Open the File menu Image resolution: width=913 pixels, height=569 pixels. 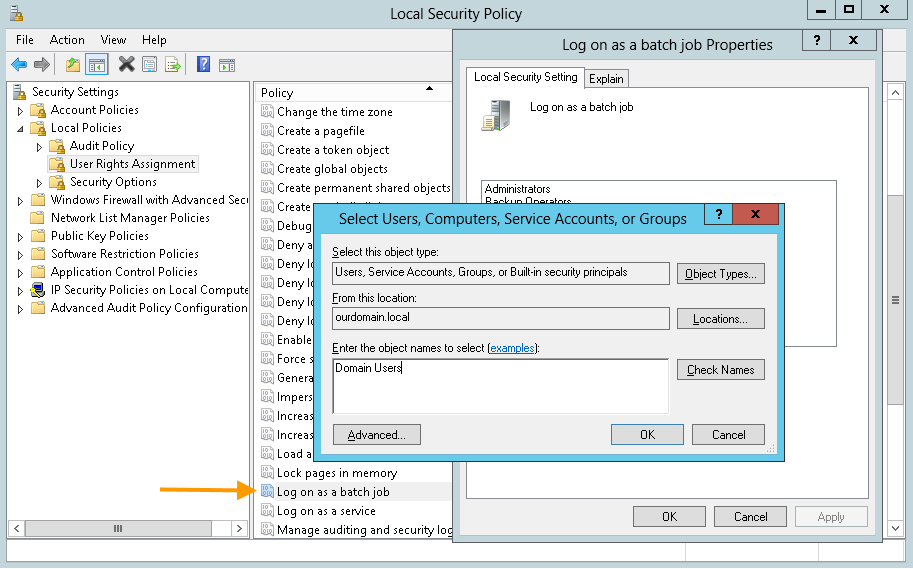(24, 40)
